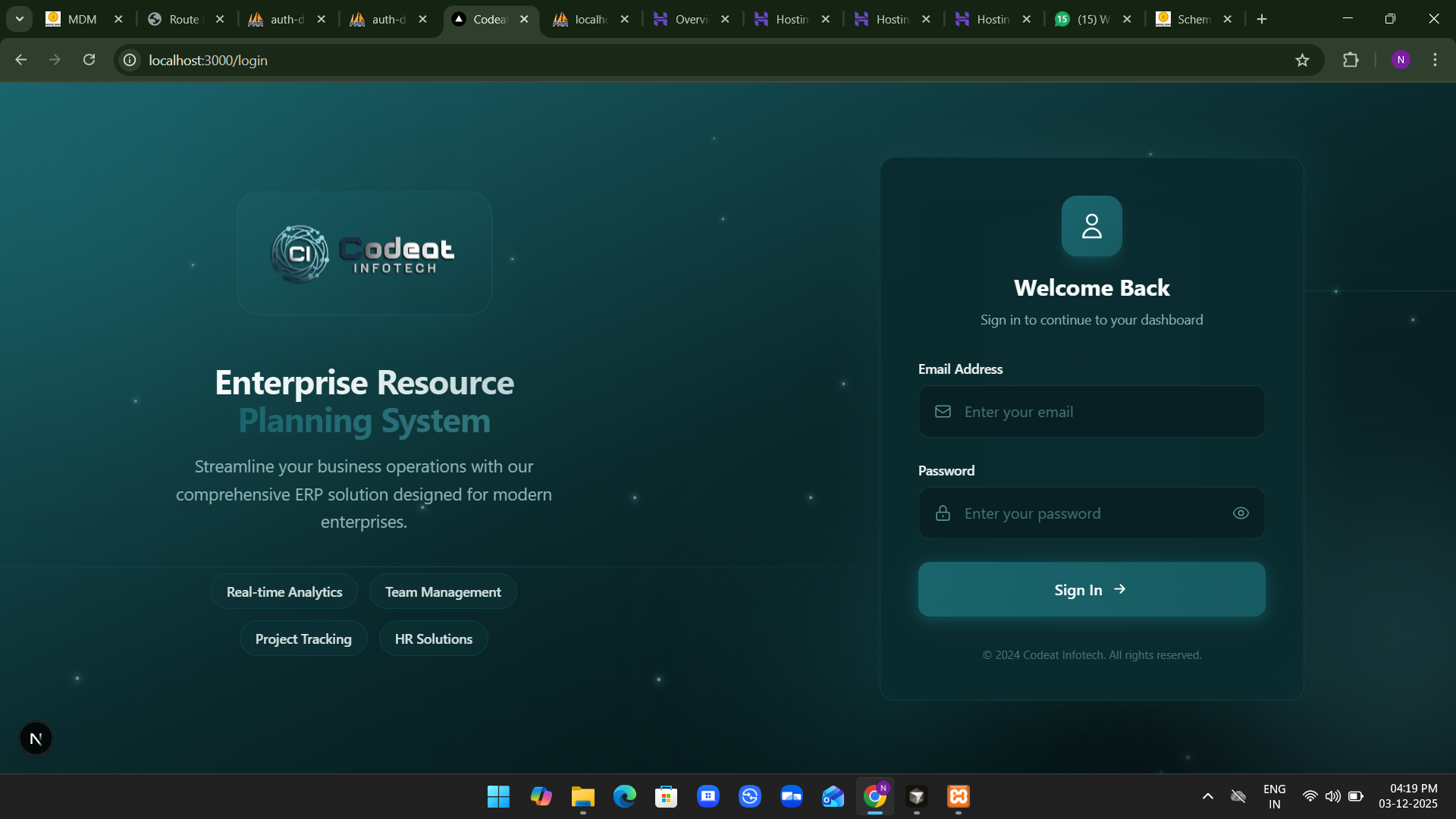Viewport: 1456px width, 819px height.
Task: Show hidden system tray icons
Action: tap(1208, 796)
